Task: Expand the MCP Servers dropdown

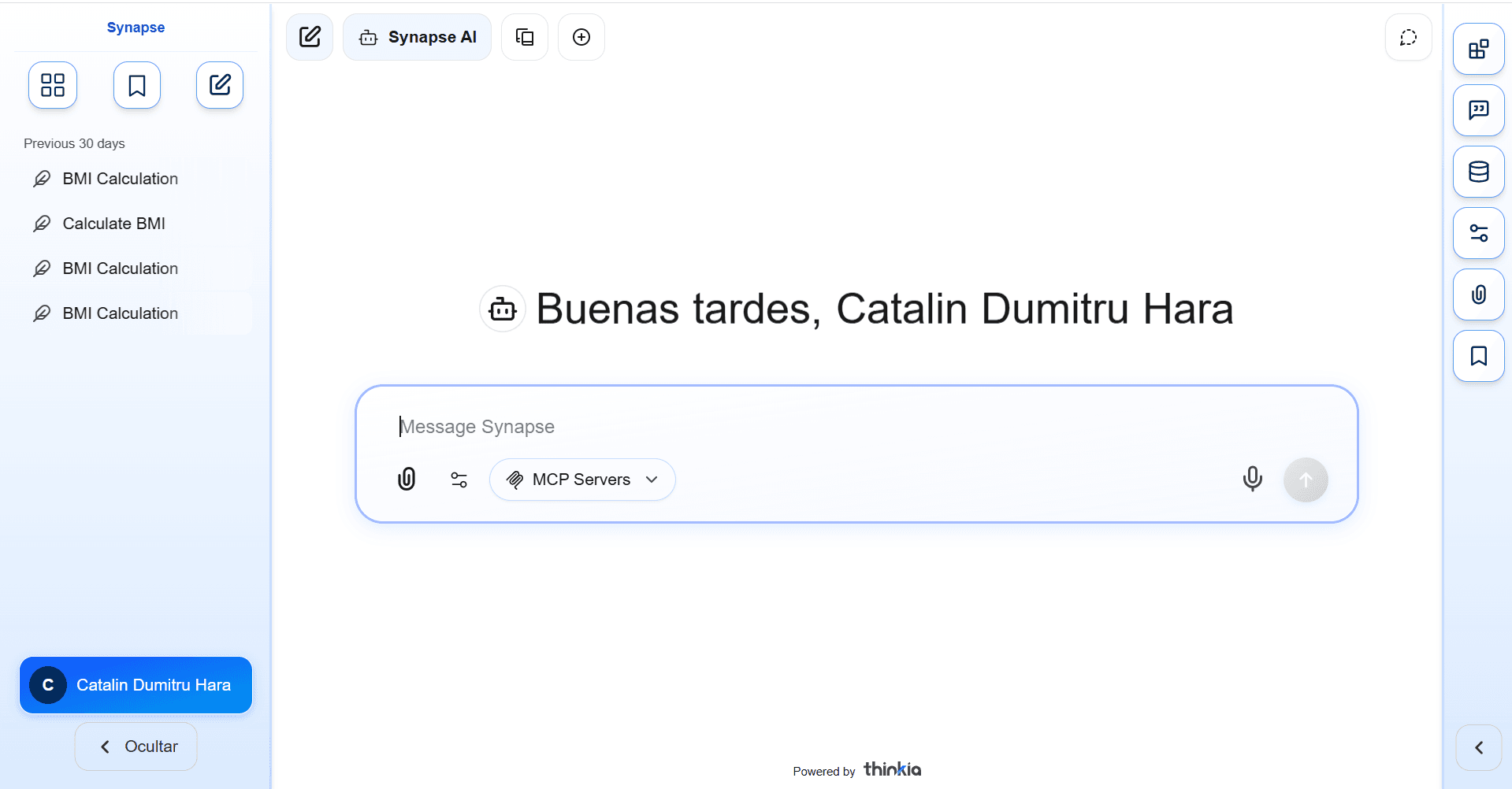Action: 582,480
